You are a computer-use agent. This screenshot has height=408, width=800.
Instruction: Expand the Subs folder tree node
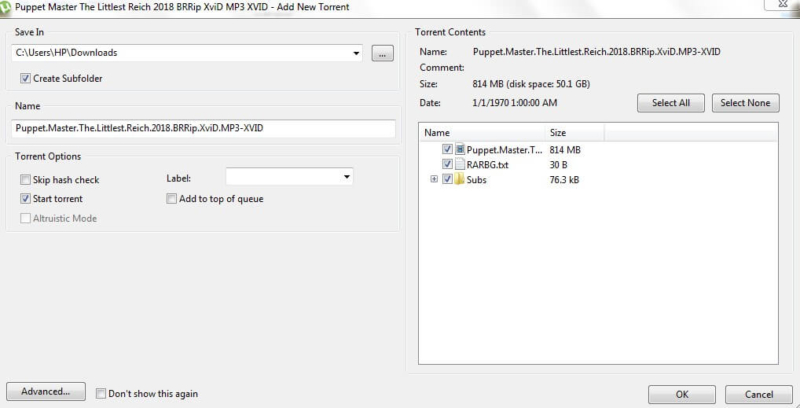pos(434,179)
